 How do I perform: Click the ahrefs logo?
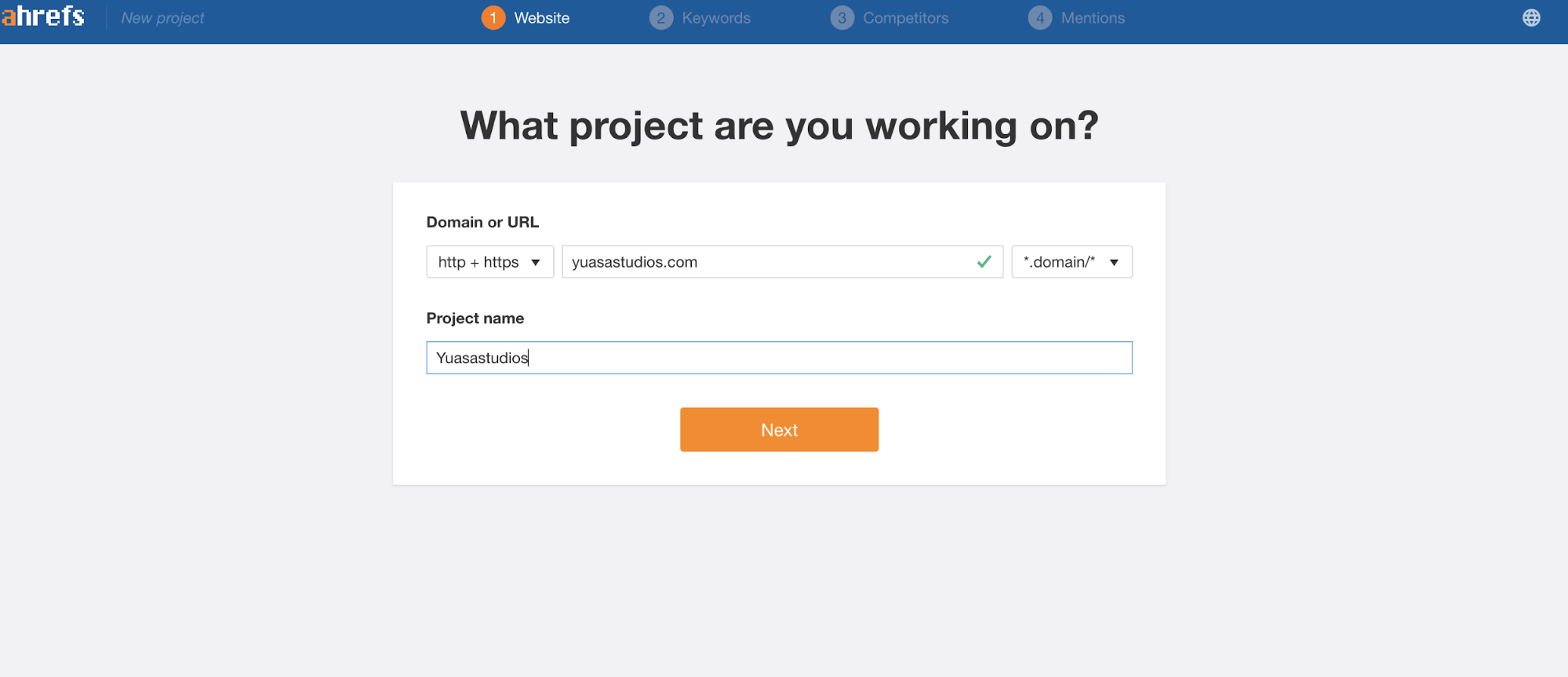click(x=43, y=16)
